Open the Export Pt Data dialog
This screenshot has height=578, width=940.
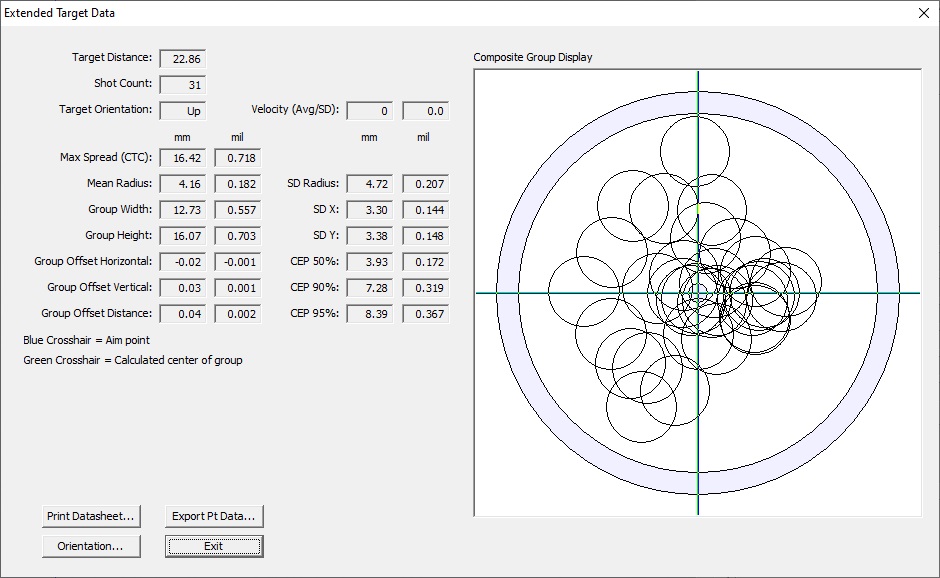point(214,516)
